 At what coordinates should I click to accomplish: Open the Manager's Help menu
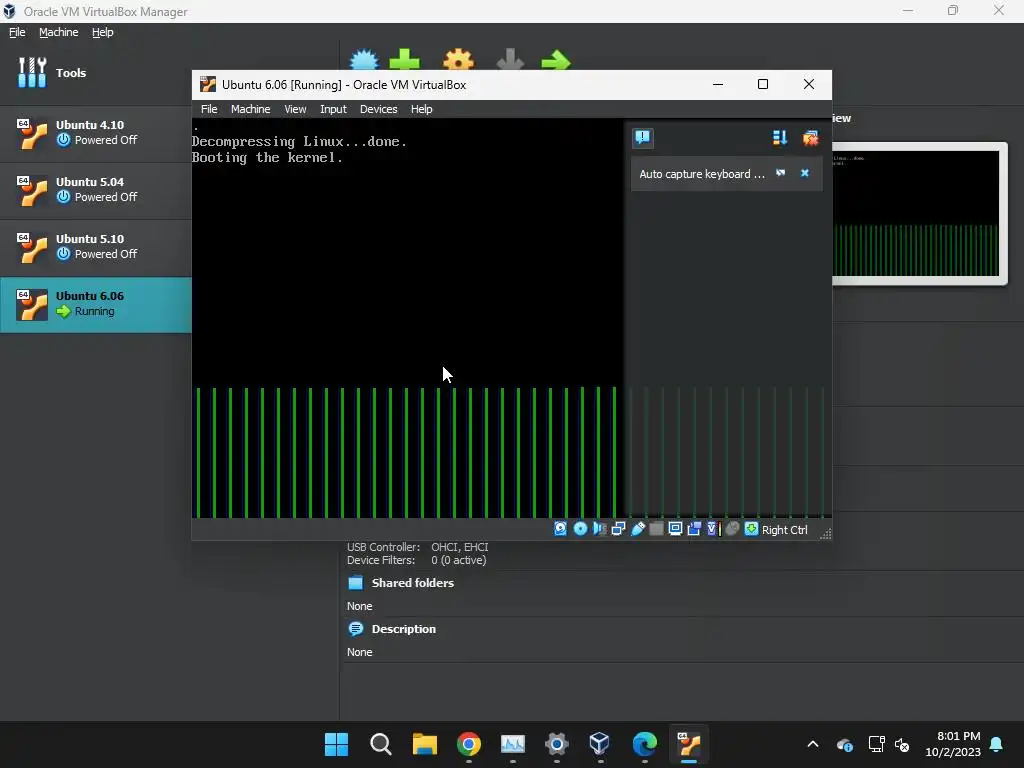pos(102,32)
